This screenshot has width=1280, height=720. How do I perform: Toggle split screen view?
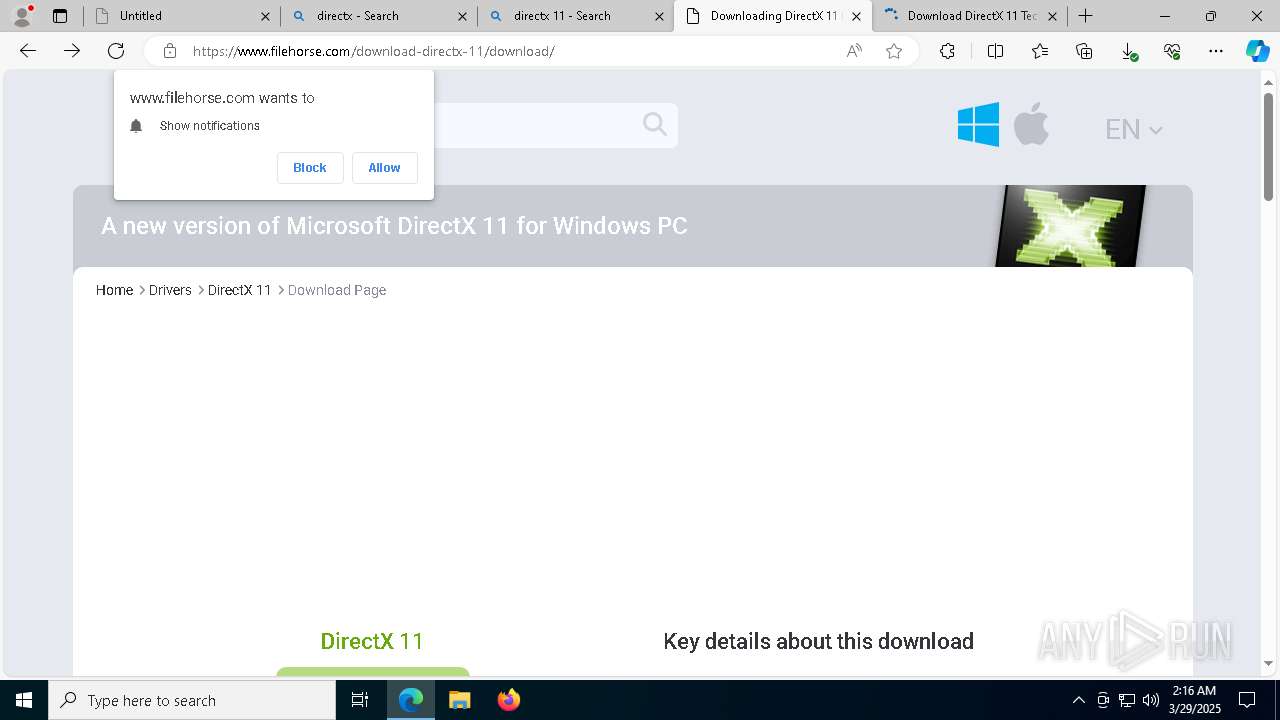point(995,51)
